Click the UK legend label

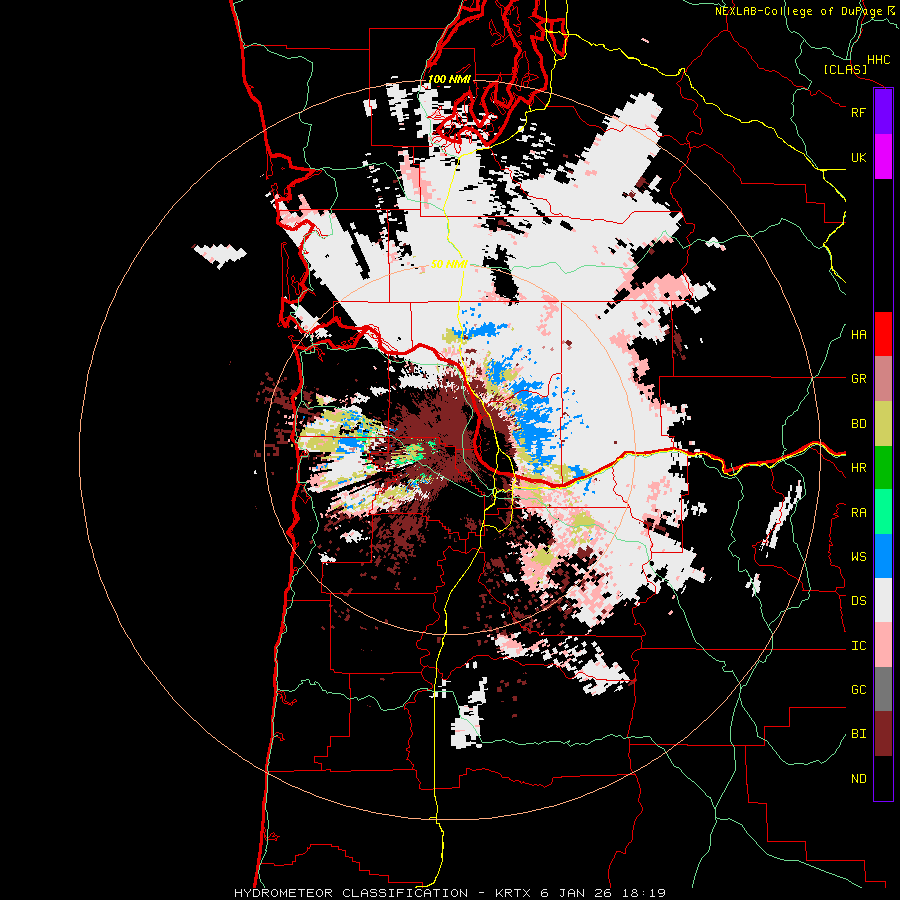[858, 157]
